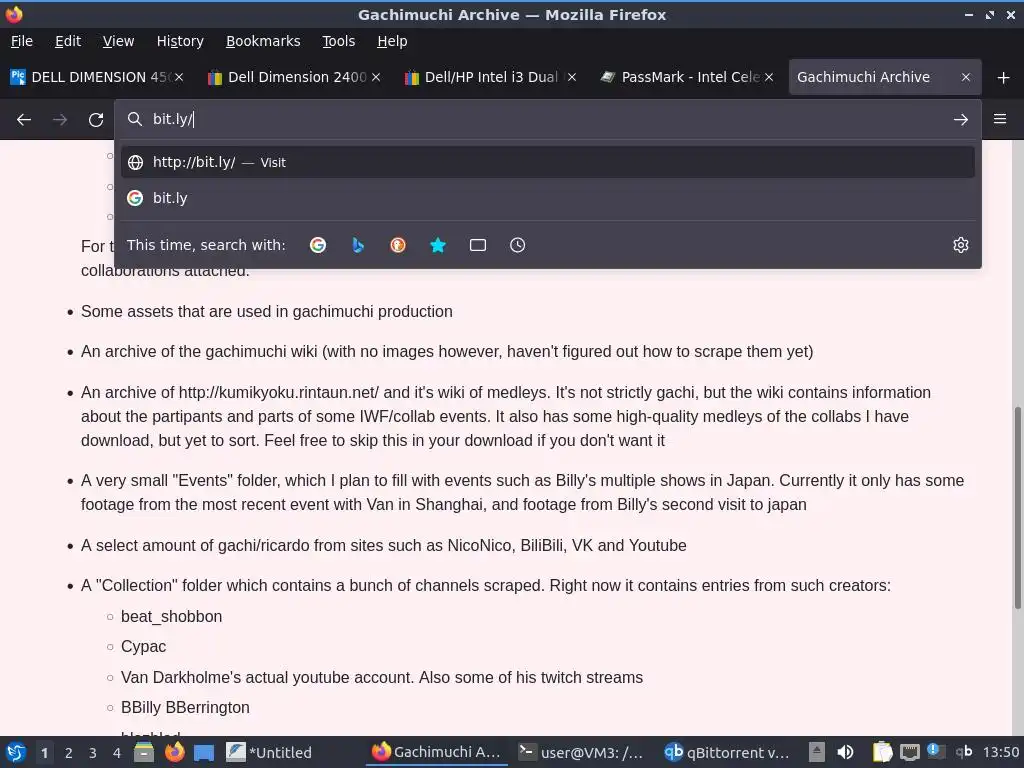Open the Firefox hamburger application menu

coord(1000,119)
